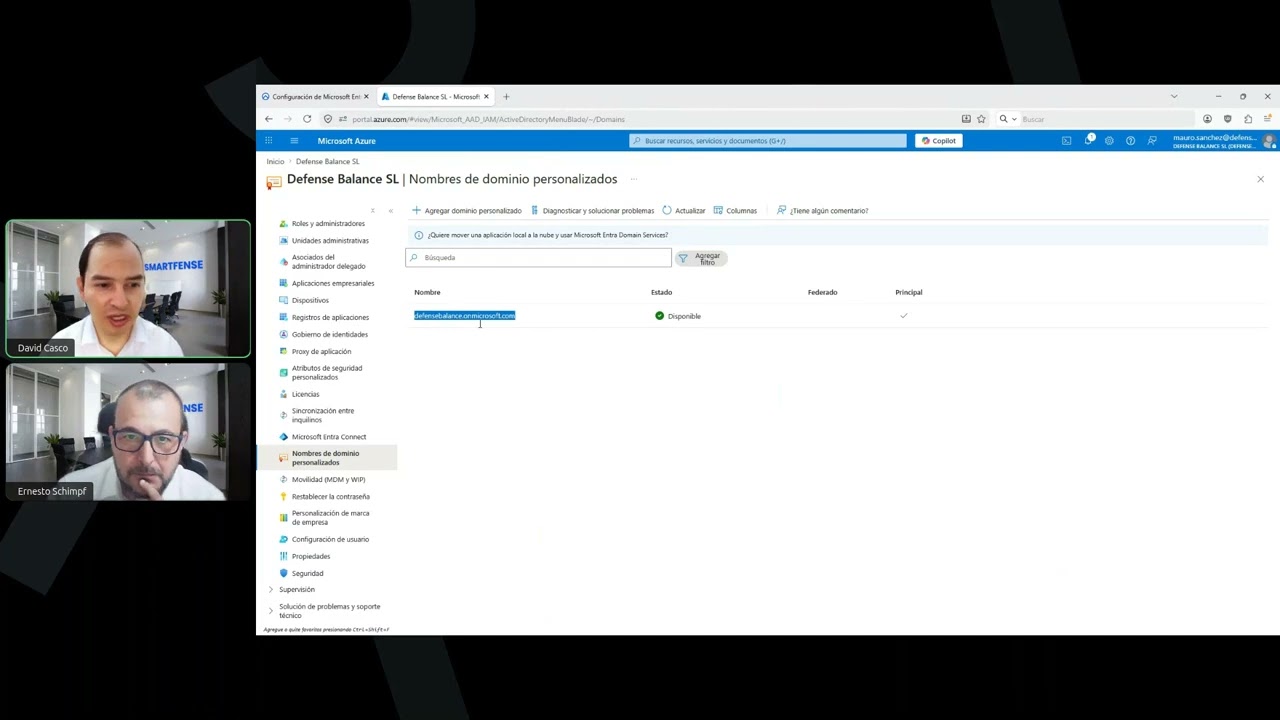Bookmark this page with the star icon
1280x720 pixels.
click(x=981, y=119)
